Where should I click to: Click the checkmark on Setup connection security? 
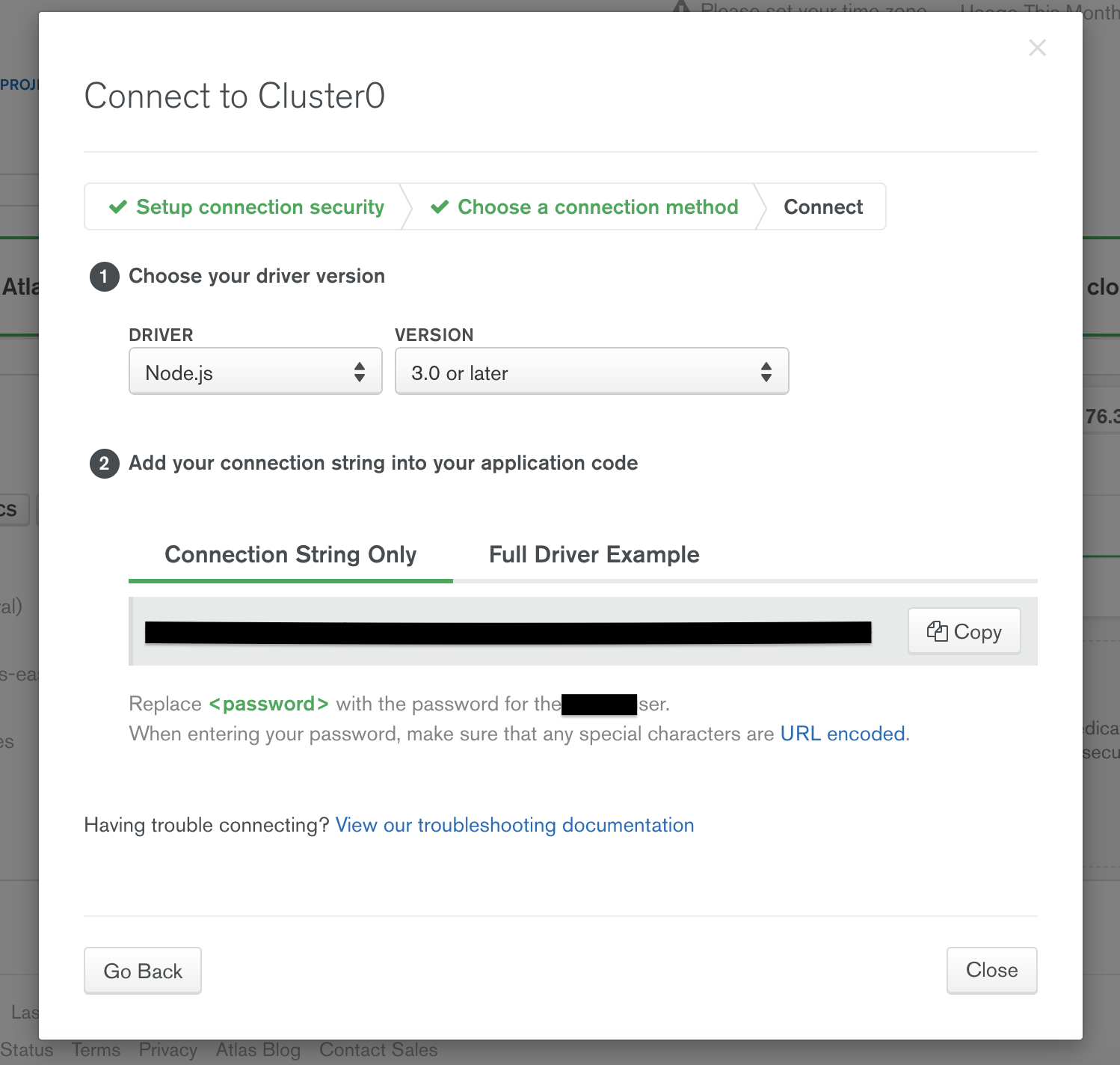(x=118, y=207)
